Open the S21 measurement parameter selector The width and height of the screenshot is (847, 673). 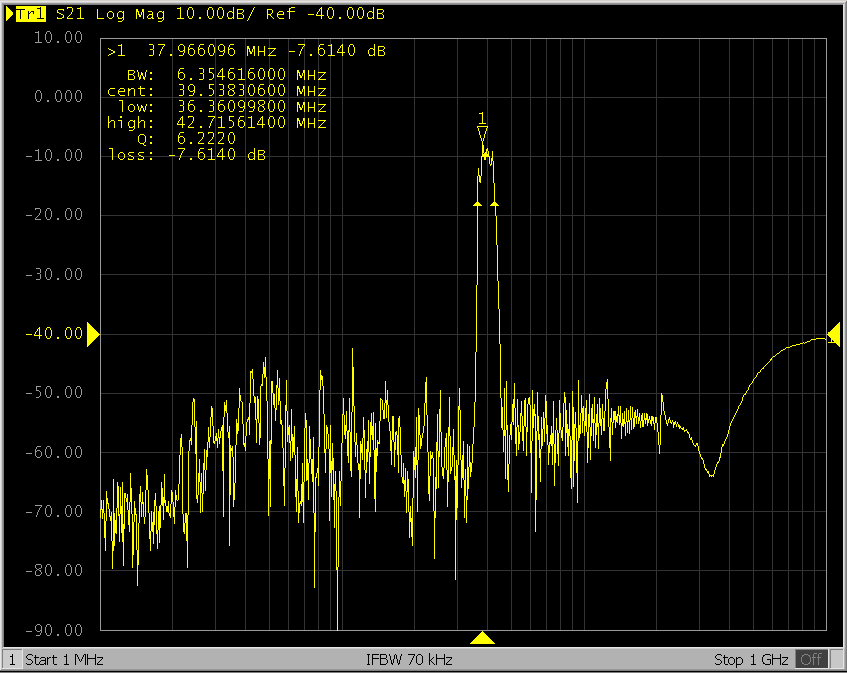coord(70,15)
